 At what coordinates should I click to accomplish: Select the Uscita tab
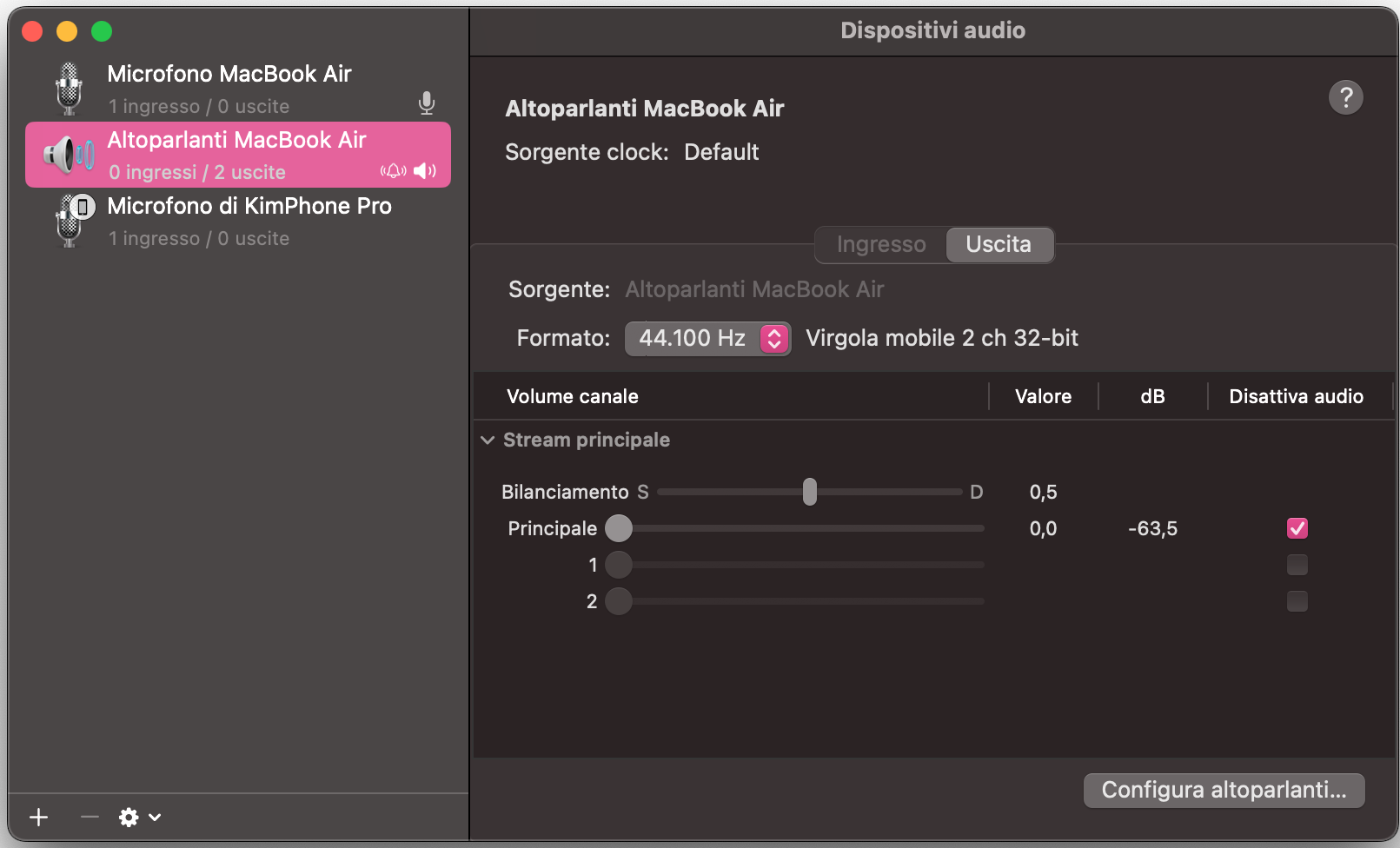pyautogui.click(x=999, y=244)
